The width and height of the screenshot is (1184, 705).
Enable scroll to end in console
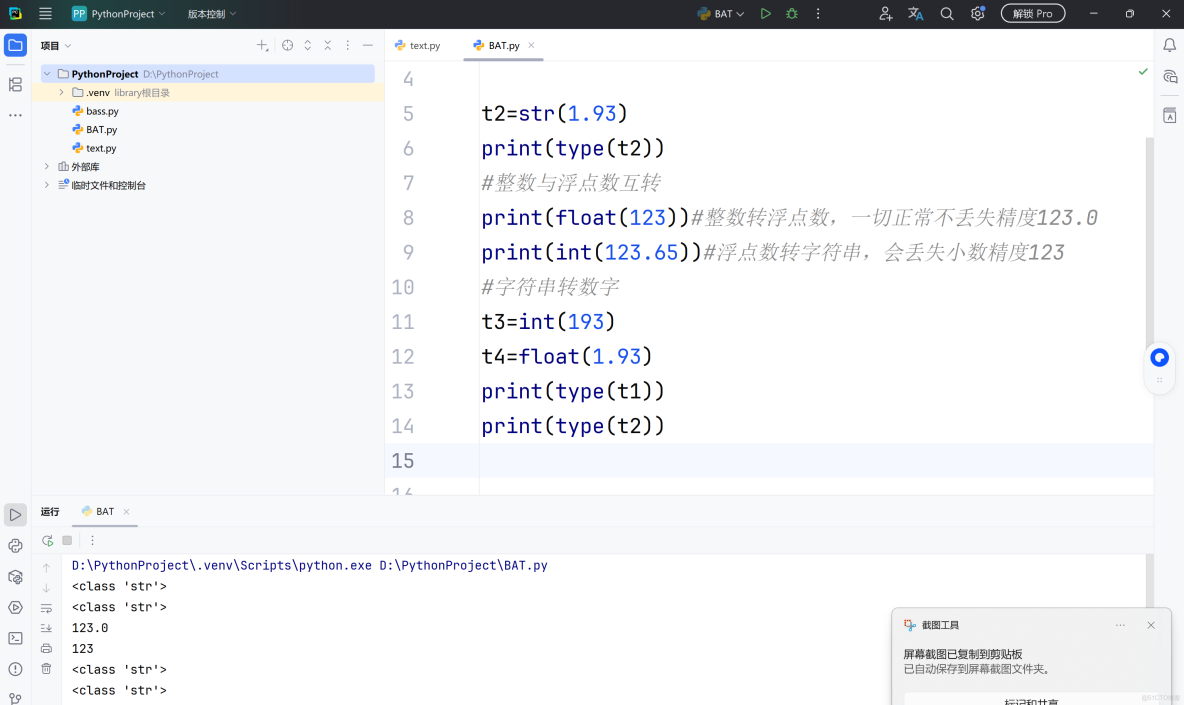tap(46, 628)
